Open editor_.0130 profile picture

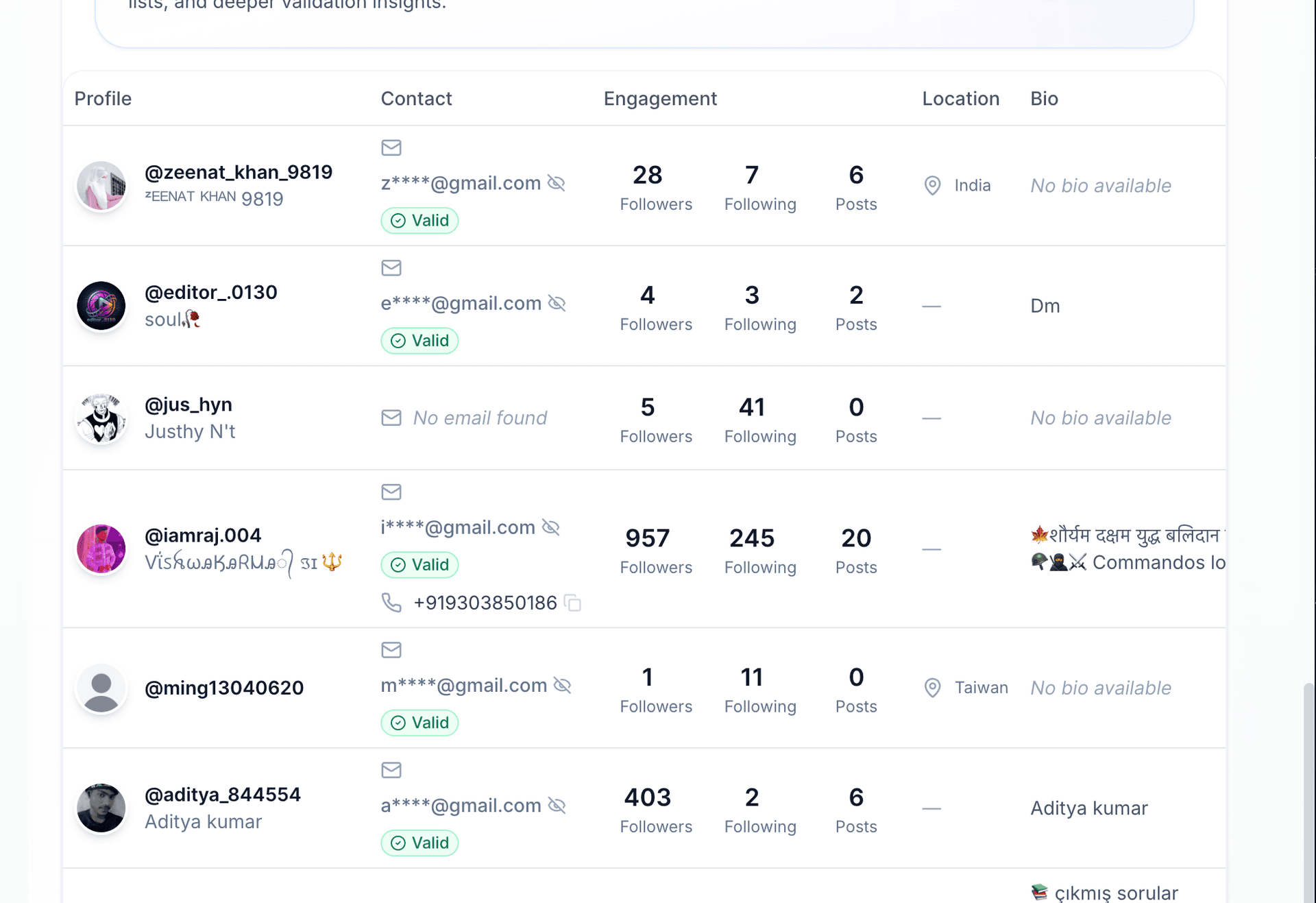click(x=101, y=306)
